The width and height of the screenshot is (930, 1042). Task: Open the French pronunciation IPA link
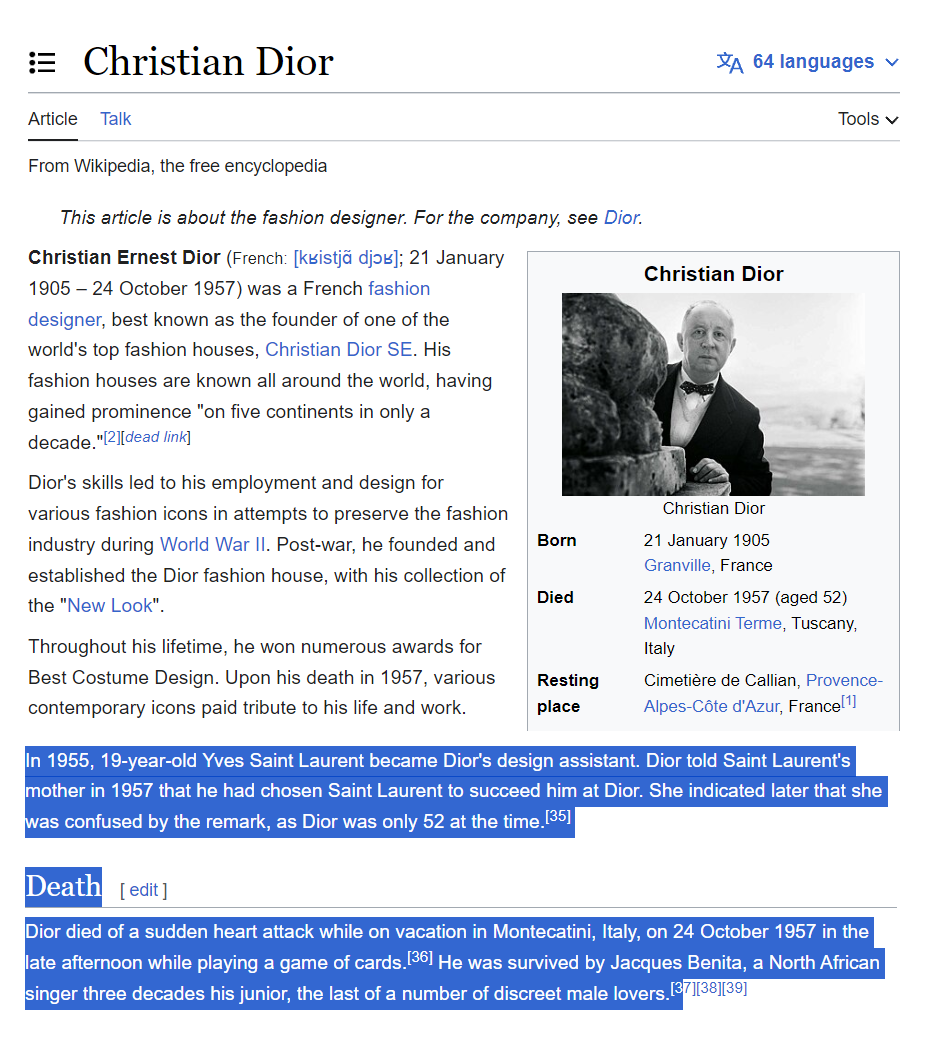tap(346, 258)
